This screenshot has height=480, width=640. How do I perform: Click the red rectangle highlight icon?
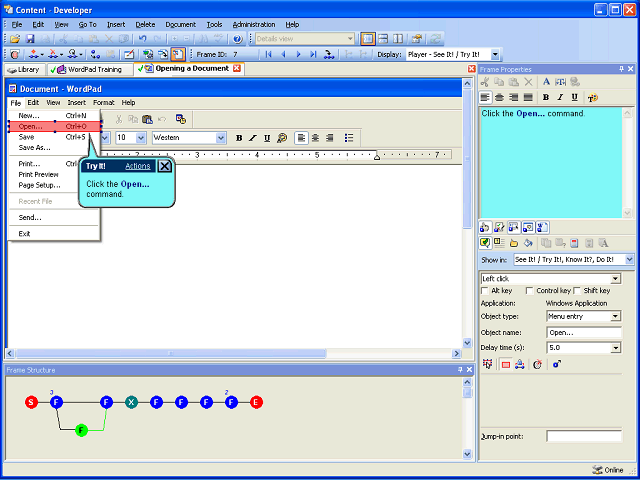tap(506, 364)
